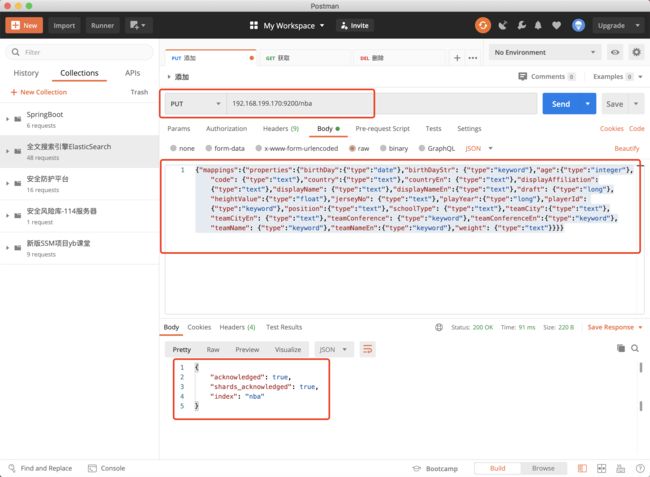Open the user avatar menu

point(578,25)
